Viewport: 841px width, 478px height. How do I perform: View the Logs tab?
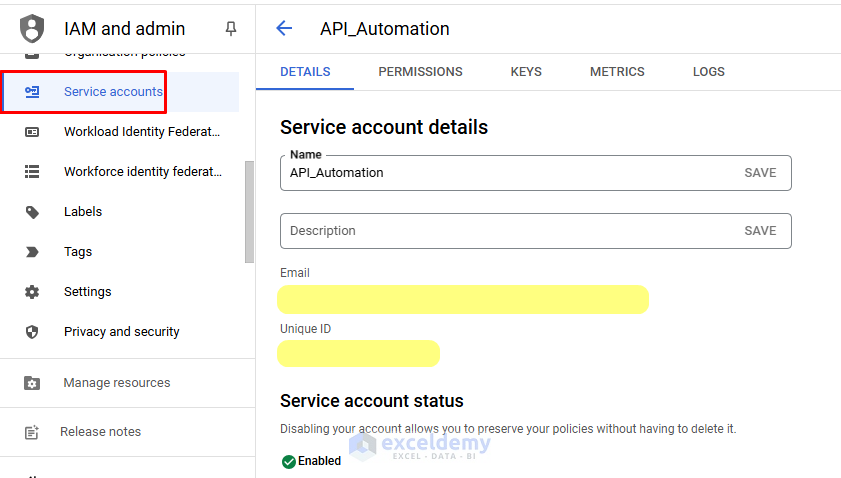click(x=709, y=72)
